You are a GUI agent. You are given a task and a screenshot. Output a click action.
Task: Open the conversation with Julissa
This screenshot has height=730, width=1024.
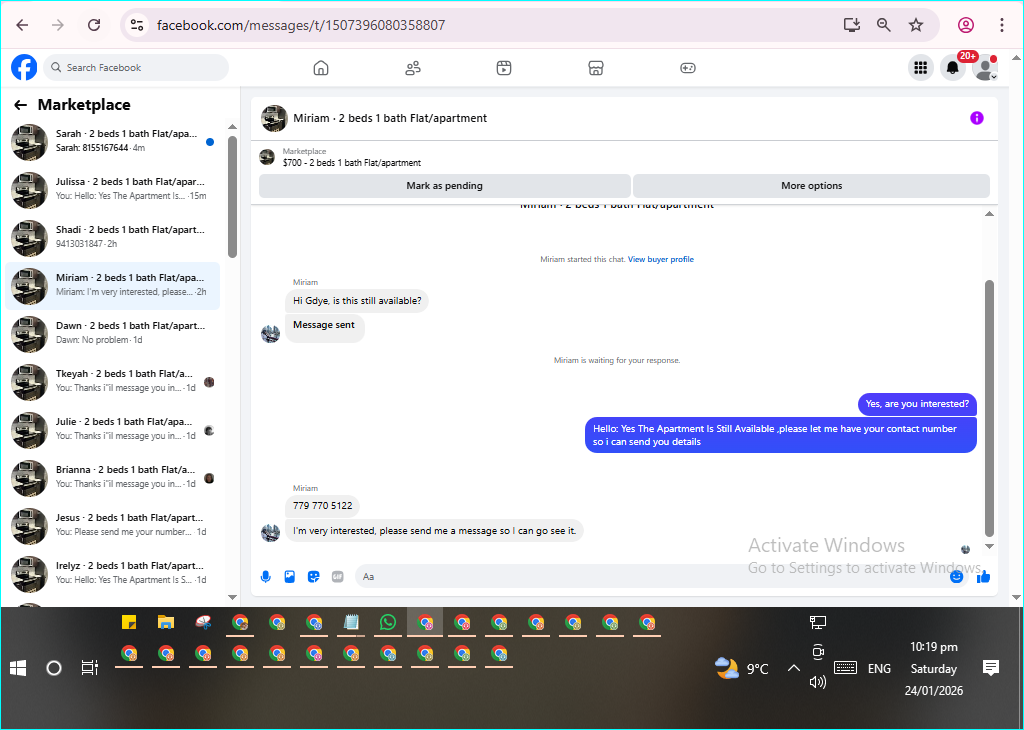coord(112,190)
